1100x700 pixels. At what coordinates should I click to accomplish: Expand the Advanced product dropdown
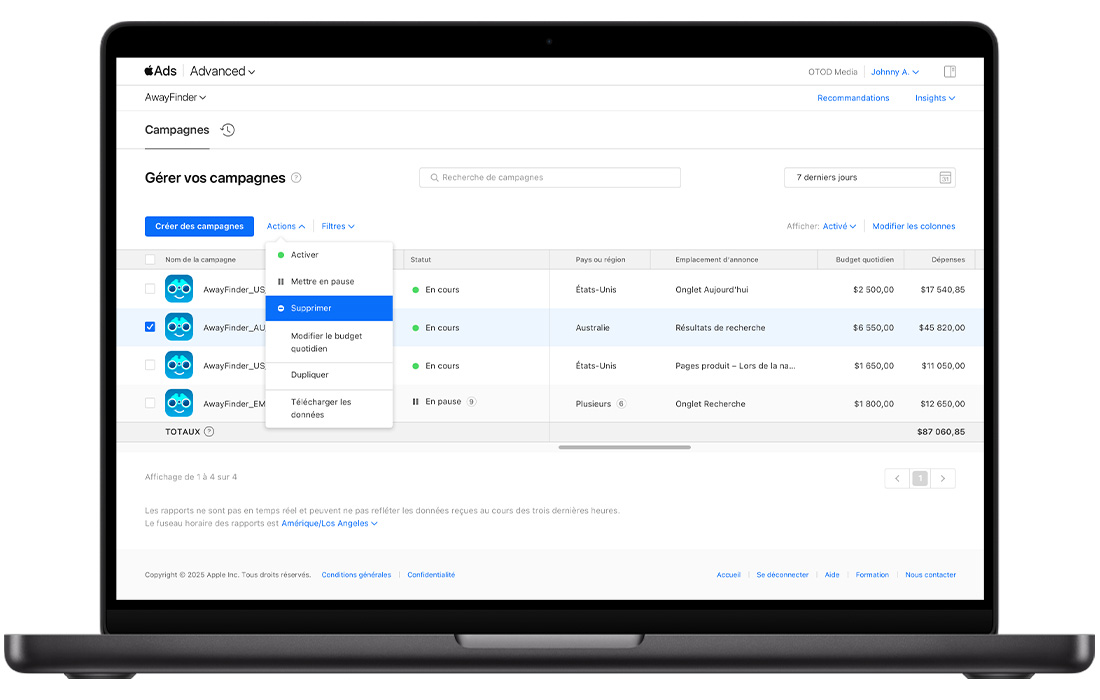coord(222,72)
